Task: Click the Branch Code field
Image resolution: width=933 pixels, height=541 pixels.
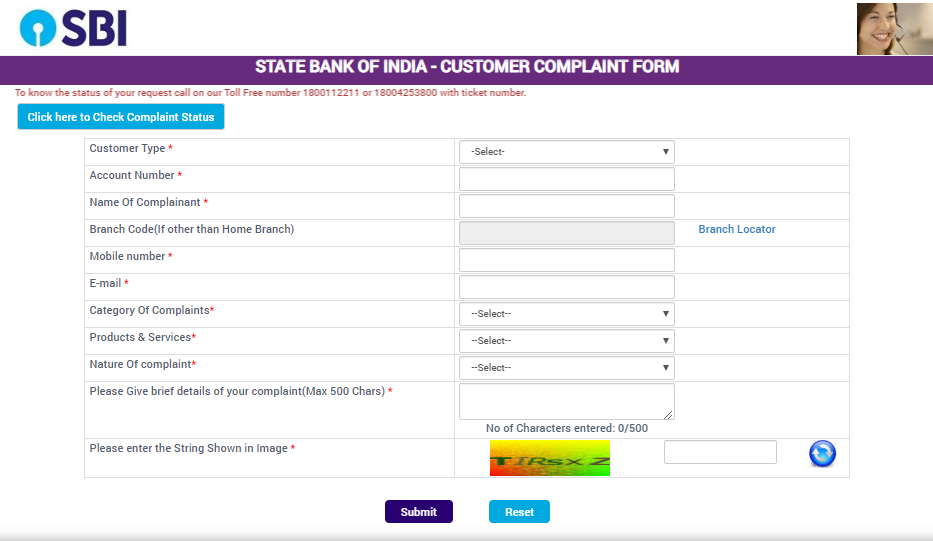Action: [x=566, y=233]
